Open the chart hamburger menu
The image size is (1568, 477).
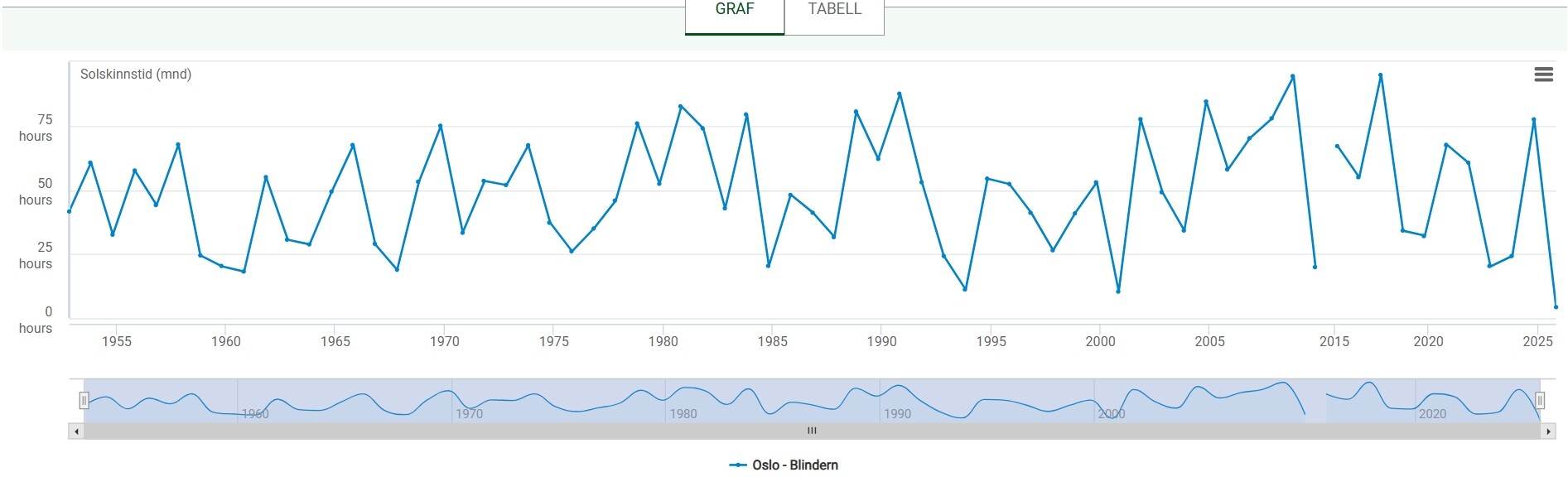tap(1543, 75)
